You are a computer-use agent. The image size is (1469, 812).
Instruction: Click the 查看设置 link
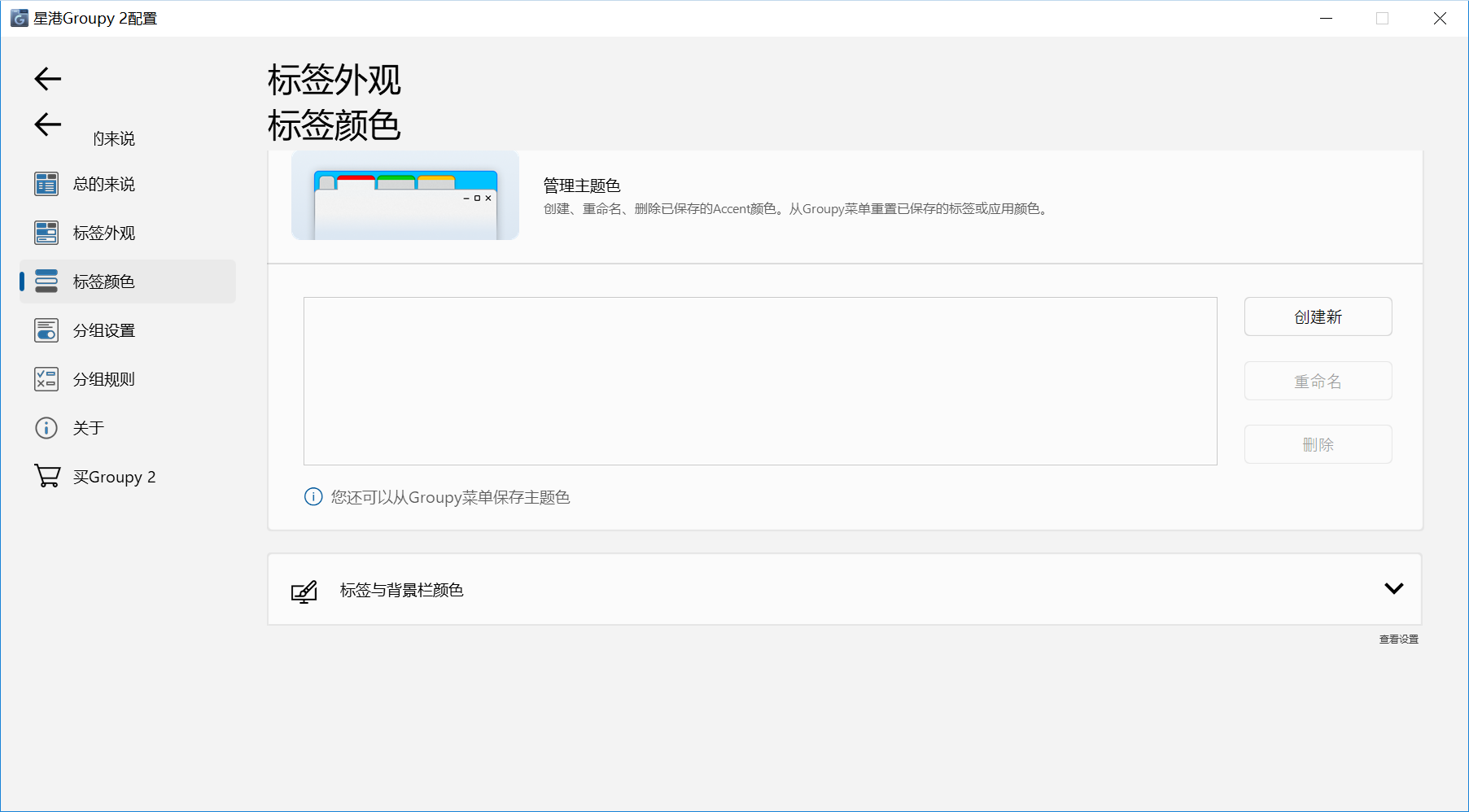click(x=1398, y=640)
